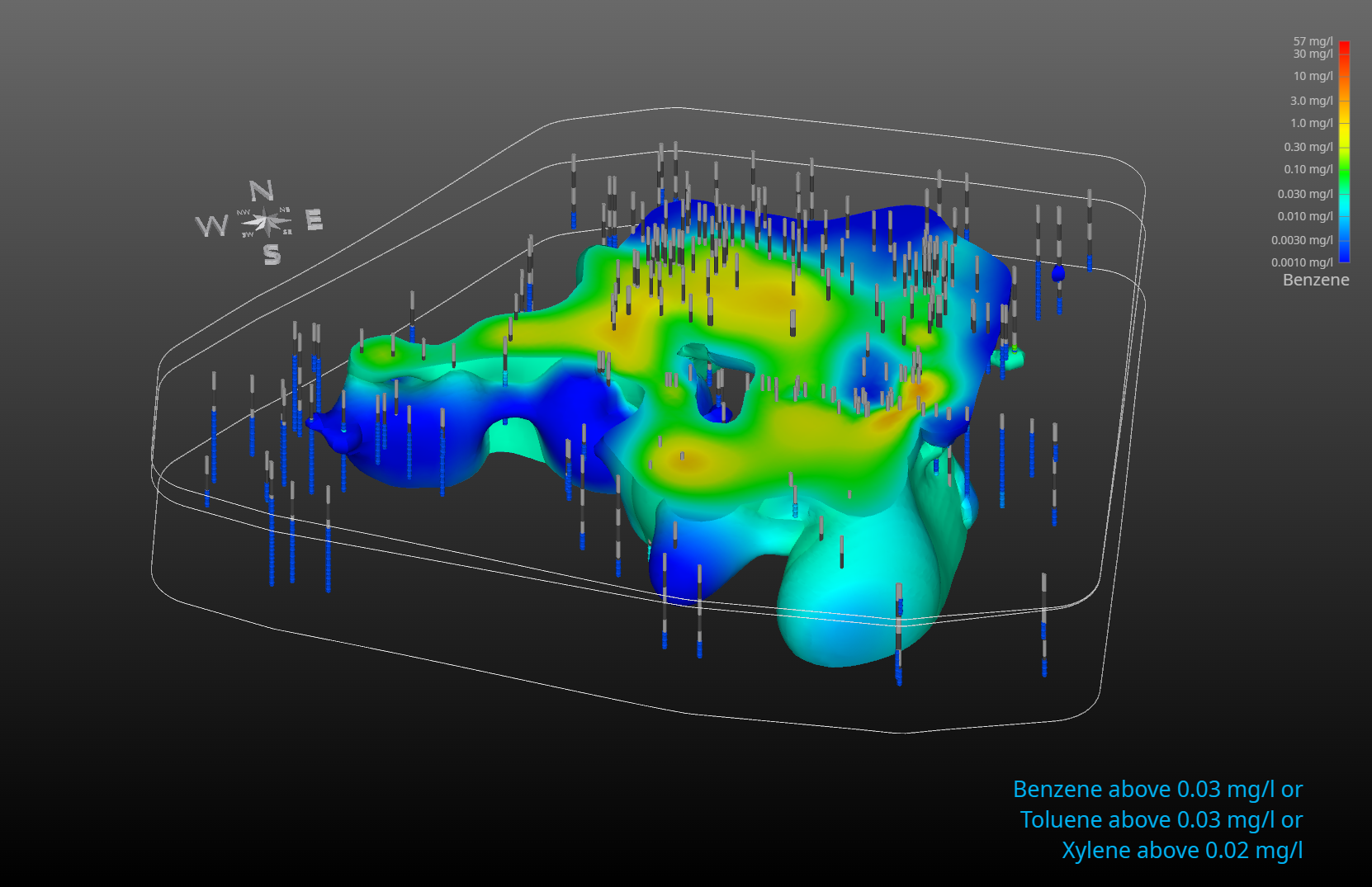
Task: Click the compass rose star center
Action: (x=266, y=222)
